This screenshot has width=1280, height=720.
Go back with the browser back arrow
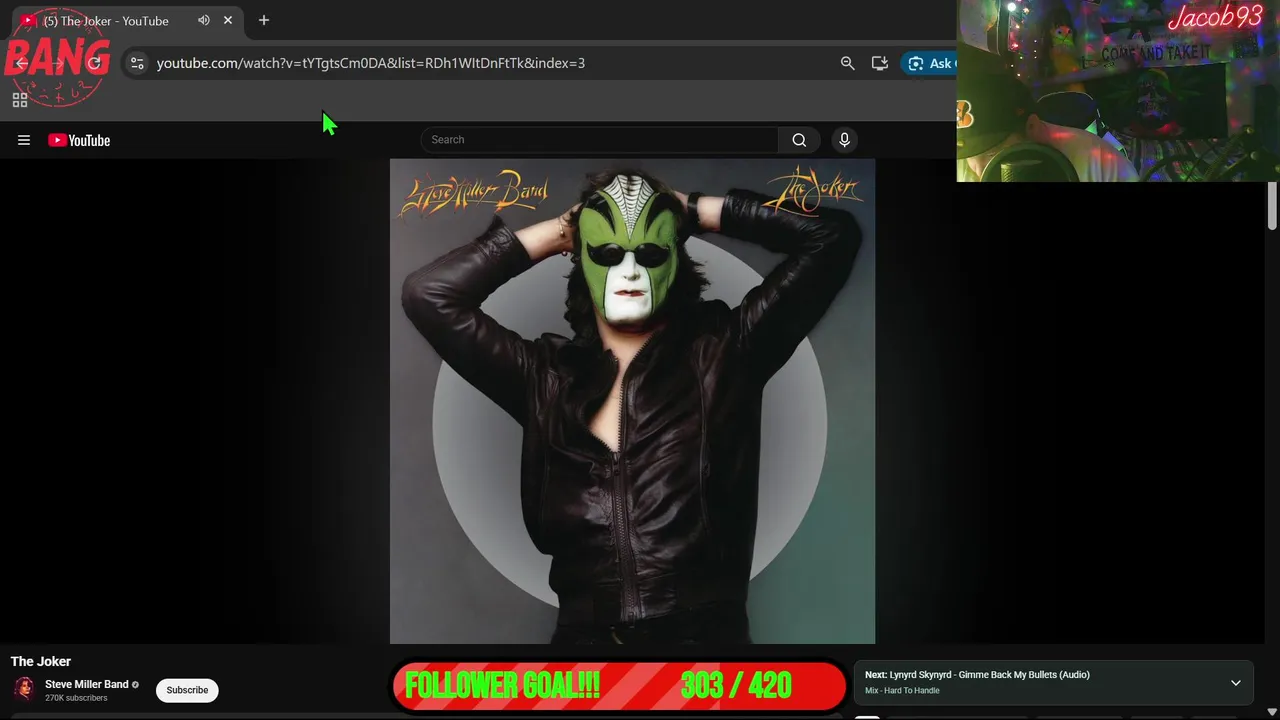tap(22, 63)
